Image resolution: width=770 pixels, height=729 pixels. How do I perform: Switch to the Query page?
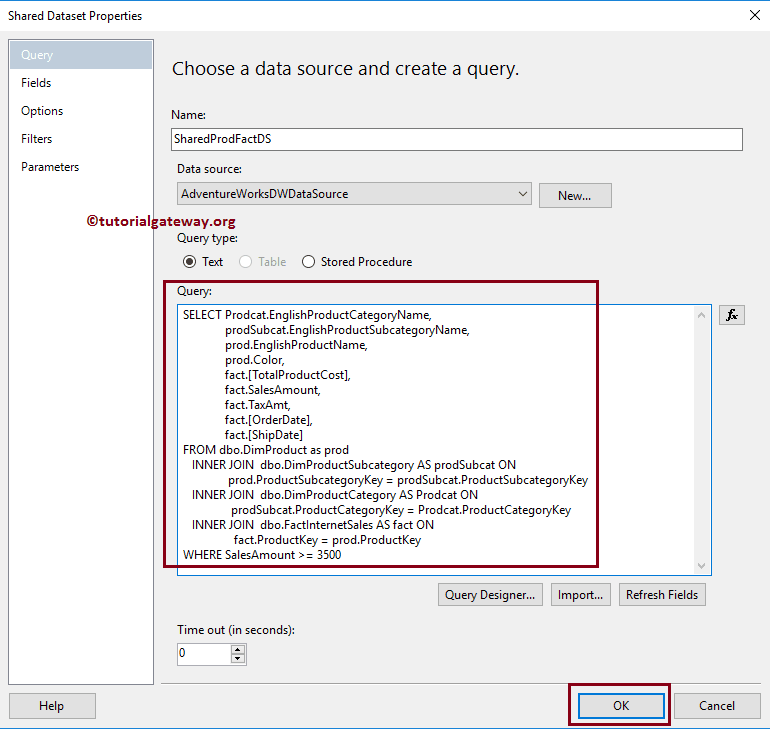pyautogui.click(x=81, y=55)
